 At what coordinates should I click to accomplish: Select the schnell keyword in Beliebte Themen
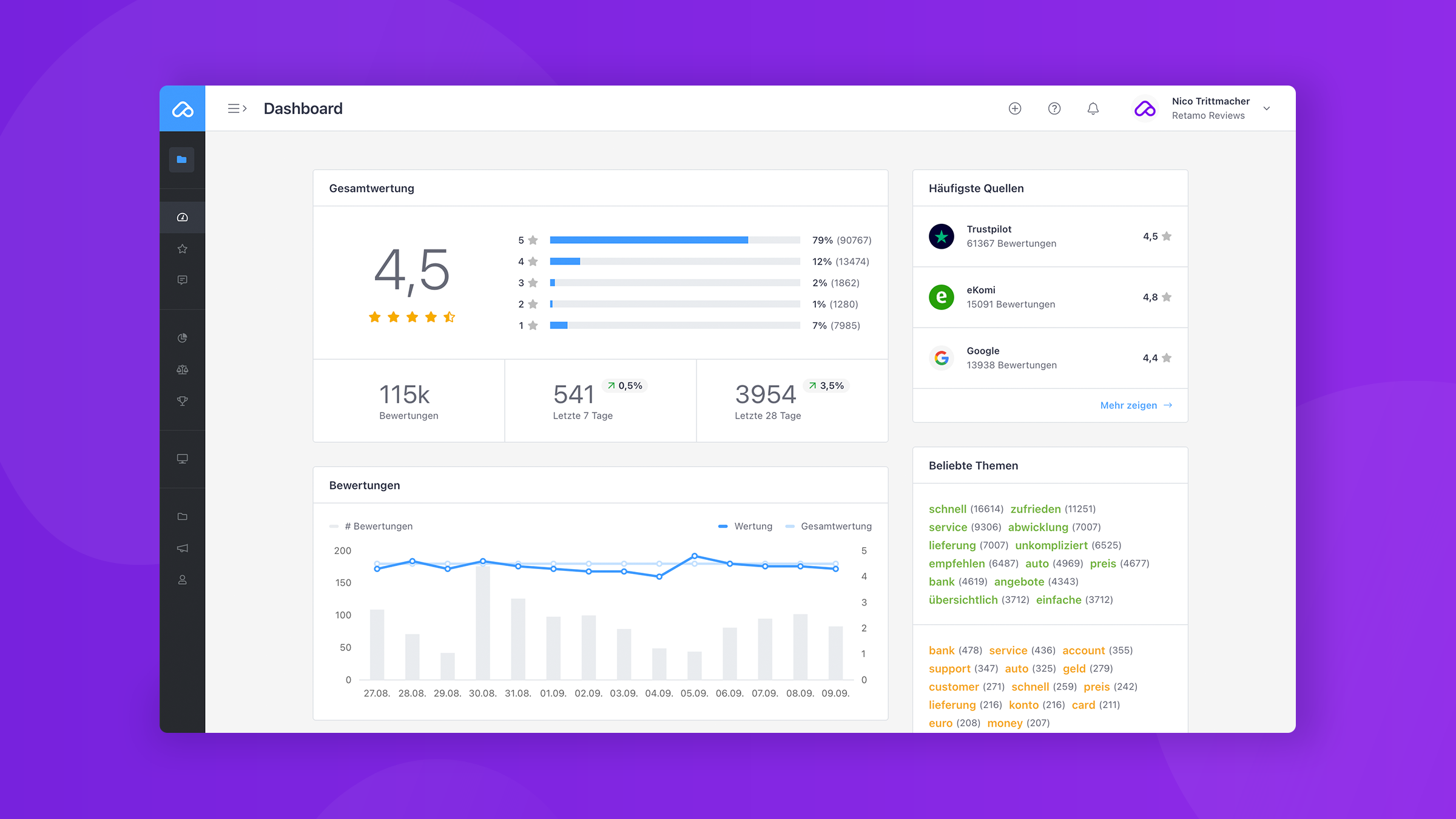(948, 509)
